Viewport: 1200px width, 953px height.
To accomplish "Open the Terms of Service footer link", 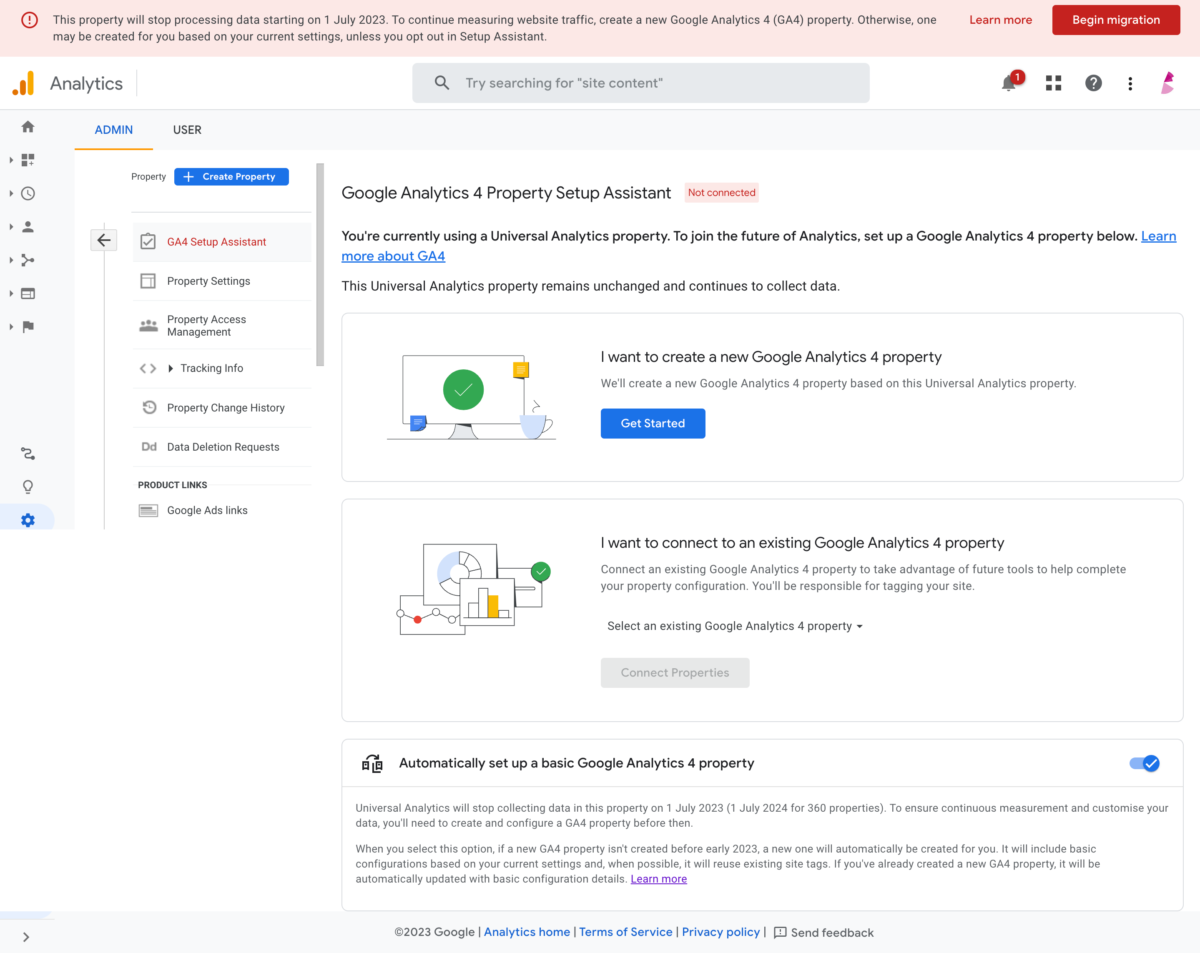I will click(626, 932).
